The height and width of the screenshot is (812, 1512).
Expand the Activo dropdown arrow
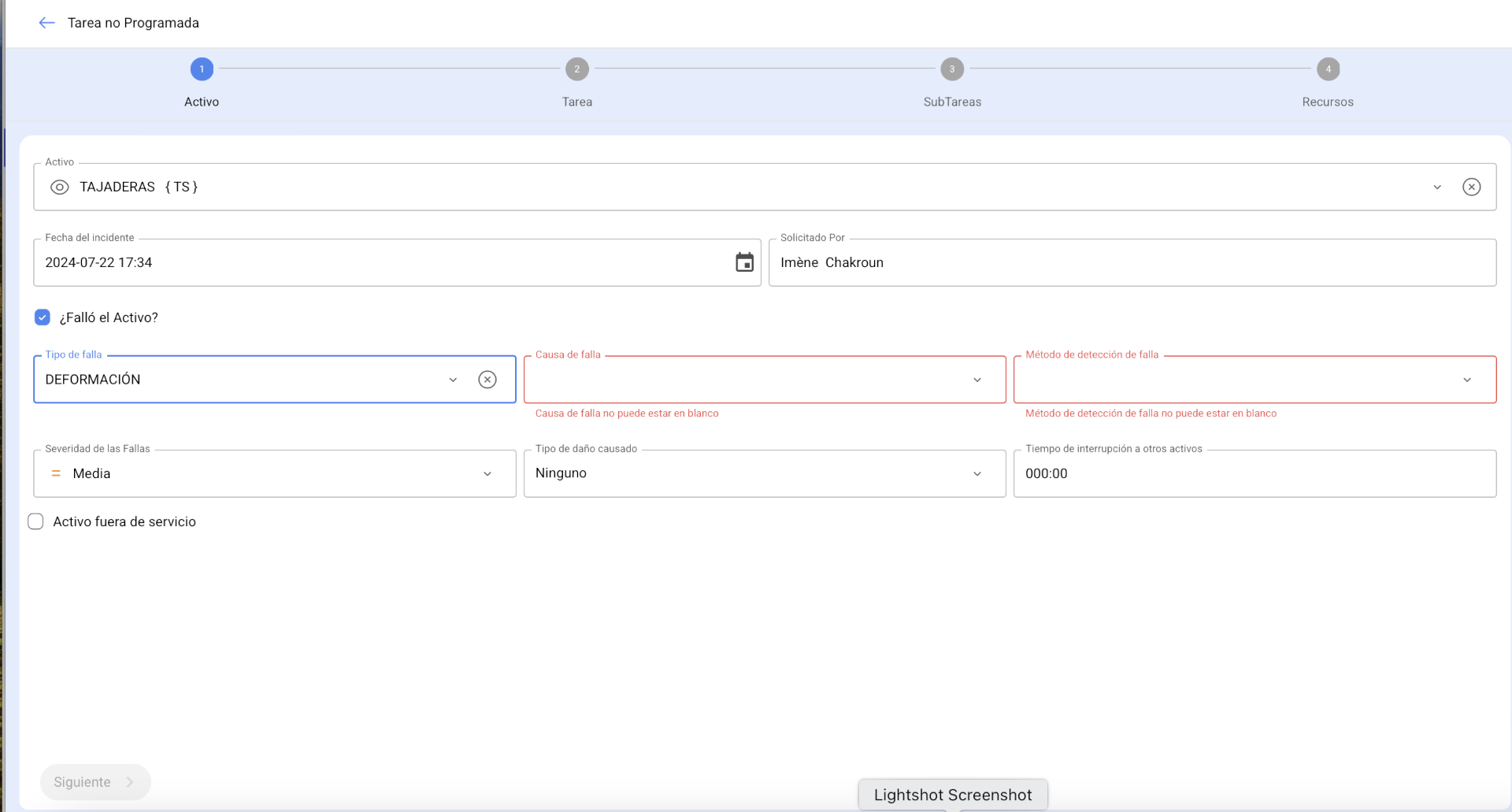1437,187
